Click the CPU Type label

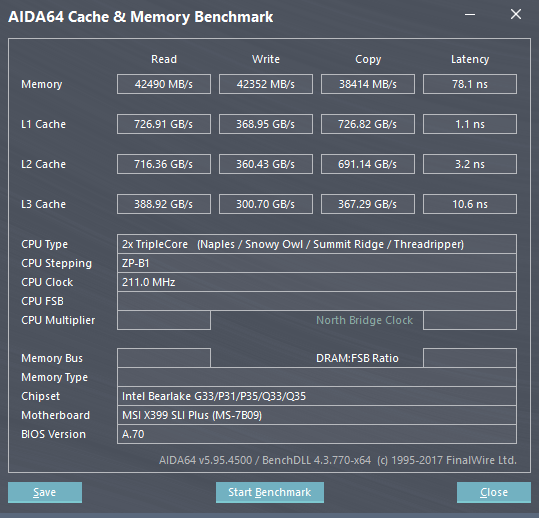point(45,244)
